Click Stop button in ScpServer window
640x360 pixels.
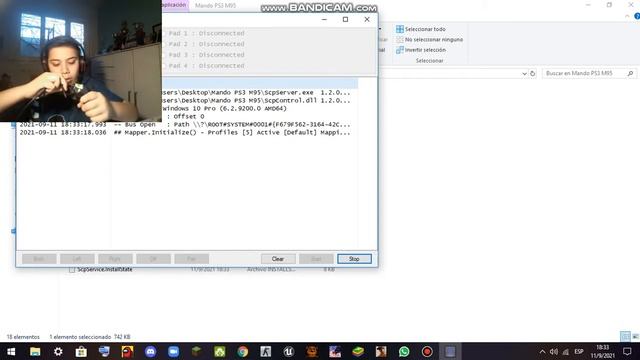click(x=354, y=259)
